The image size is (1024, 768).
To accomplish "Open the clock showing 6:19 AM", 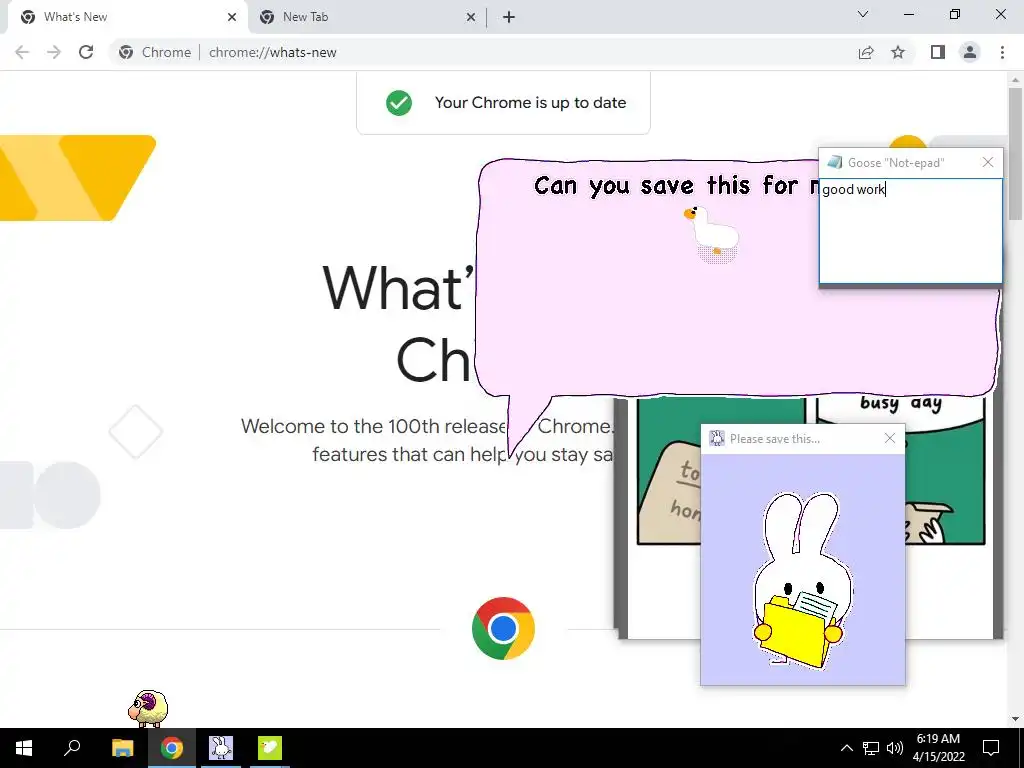I will click(x=938, y=748).
